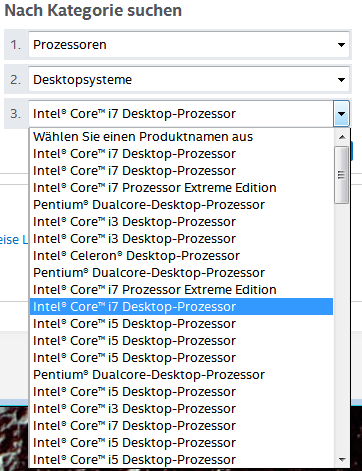Click the scrollbar up arrow in the list
The height and width of the screenshot is (471, 362).
click(342, 137)
